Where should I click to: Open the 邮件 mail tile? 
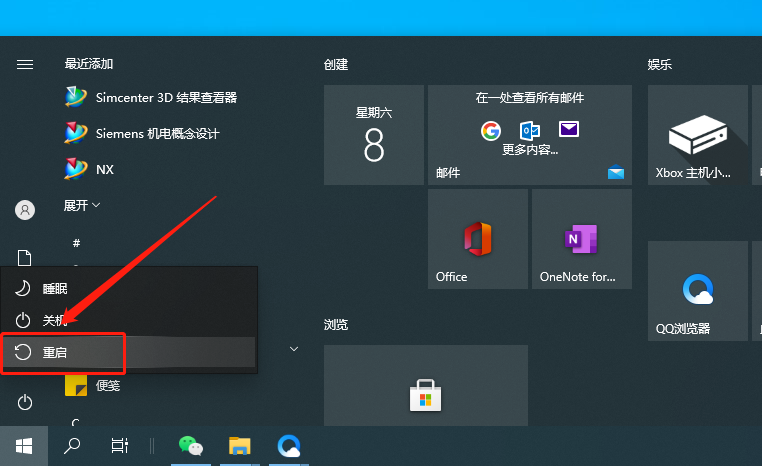click(530, 135)
